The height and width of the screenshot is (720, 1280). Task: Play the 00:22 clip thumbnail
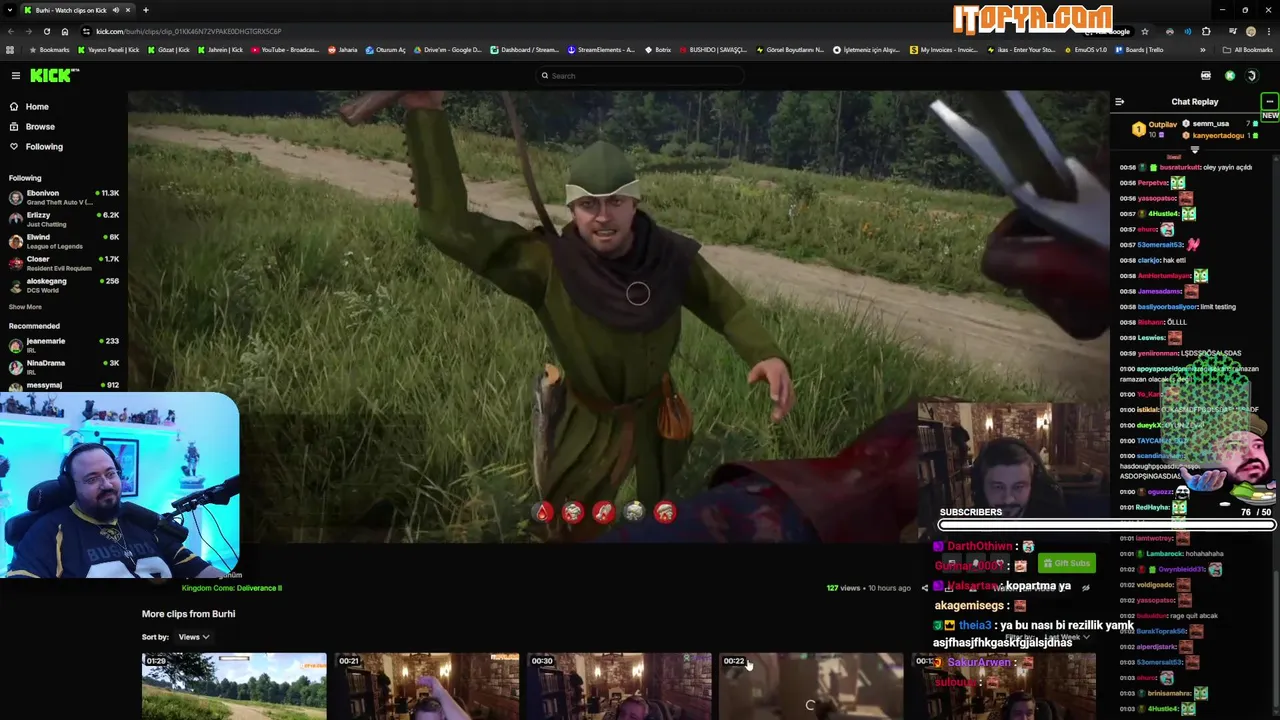[812, 686]
